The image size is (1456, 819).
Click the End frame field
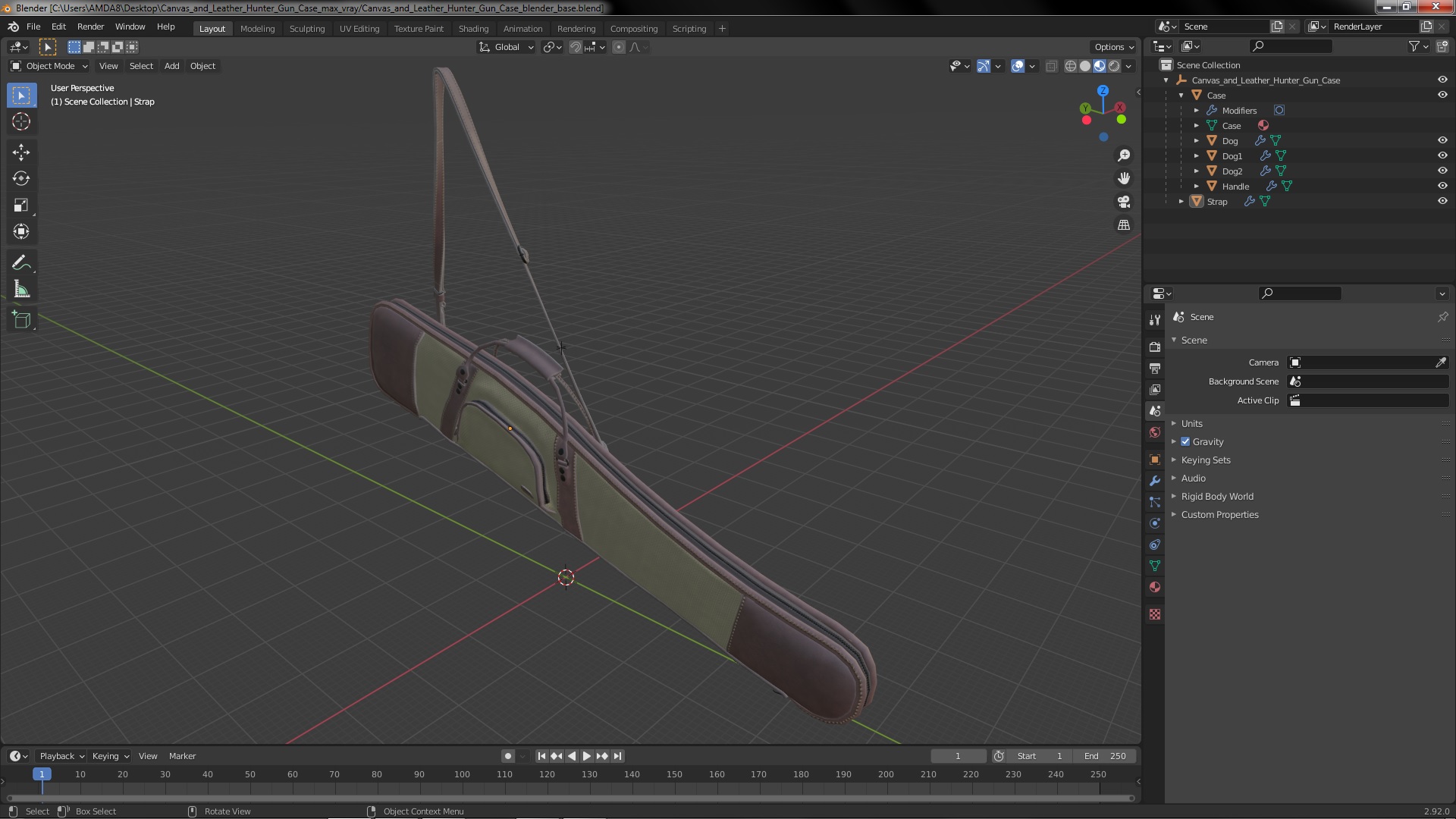point(1105,756)
